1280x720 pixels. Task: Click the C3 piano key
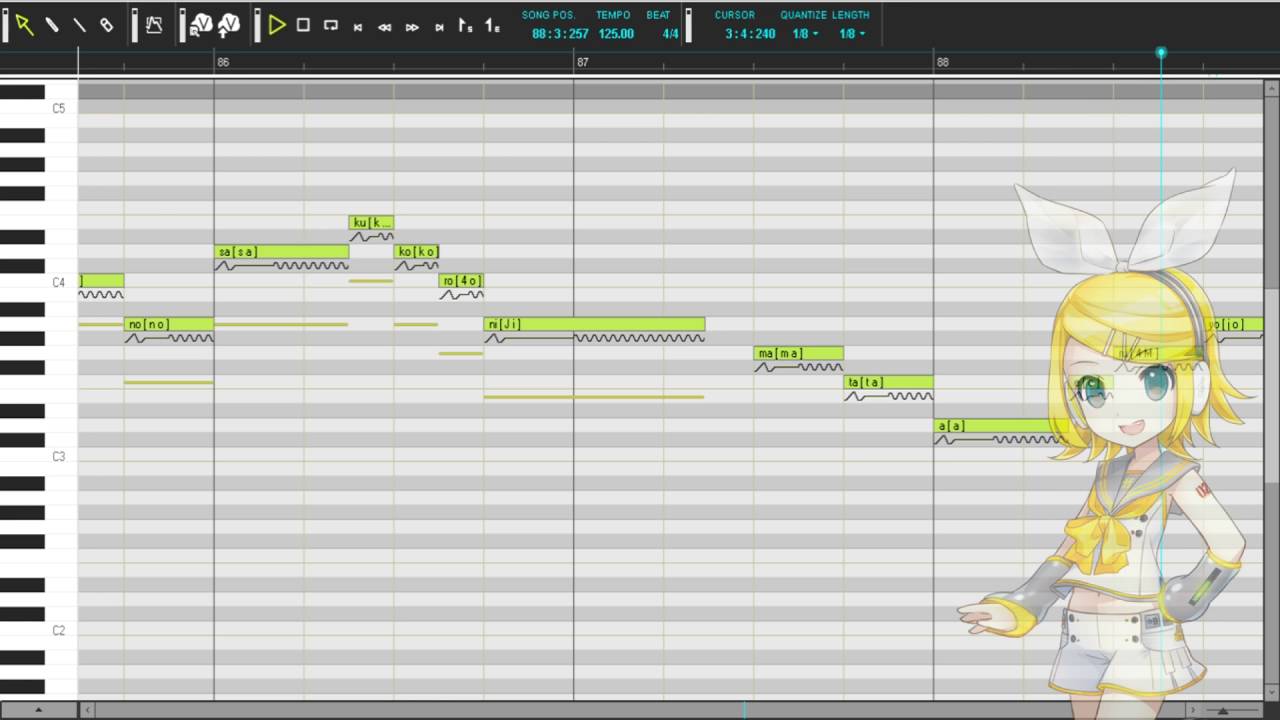click(x=39, y=456)
